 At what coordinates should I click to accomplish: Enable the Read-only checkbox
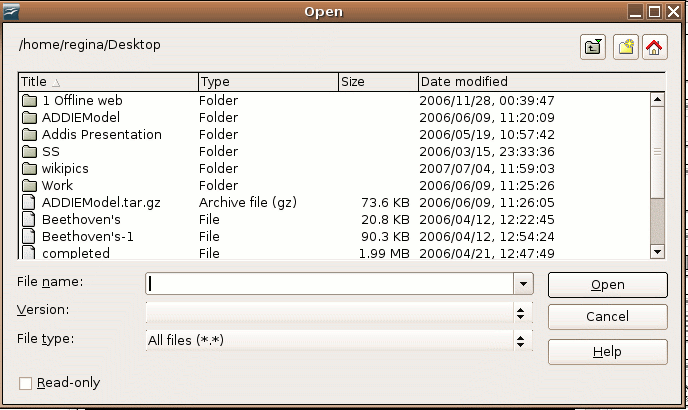click(x=25, y=383)
